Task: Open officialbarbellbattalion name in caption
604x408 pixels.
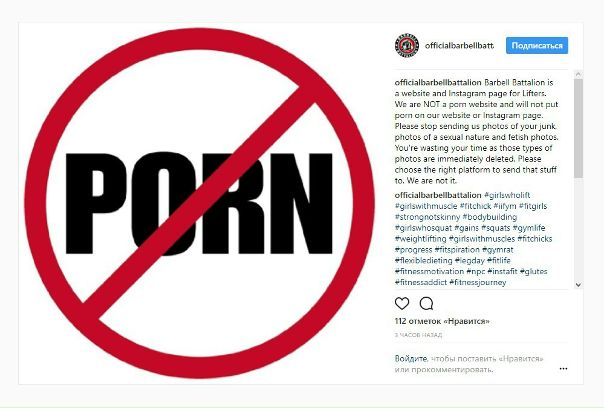Action: [x=438, y=82]
